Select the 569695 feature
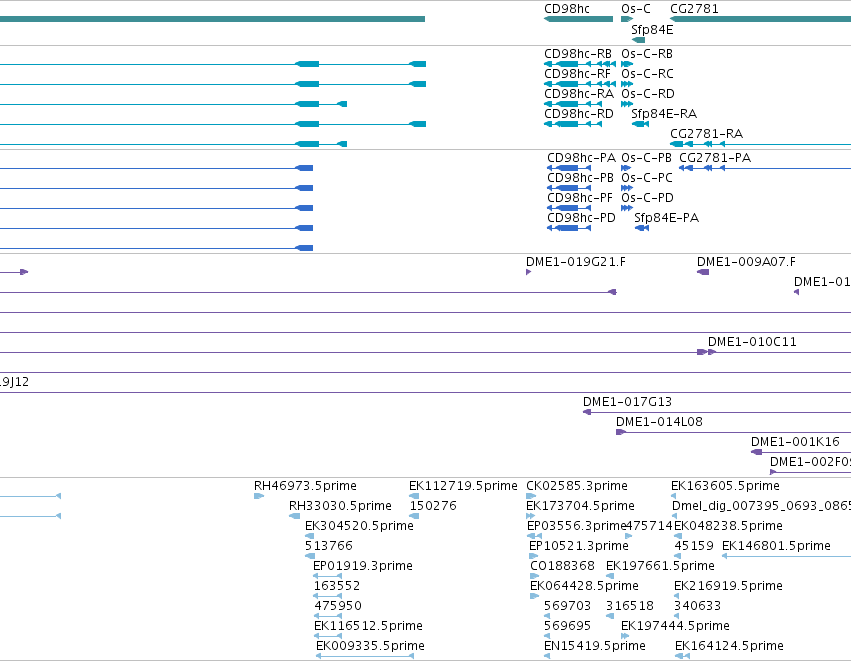Screen dimensions: 851x661 [547, 637]
